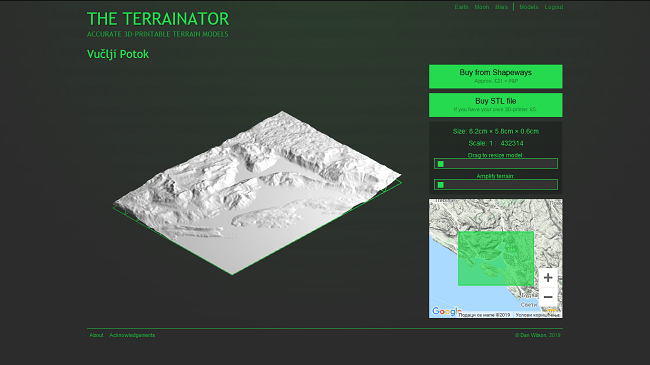Viewport: 650px width, 365px height.
Task: Click the Dan Wilson 2019 copyright text
Action: [538, 335]
